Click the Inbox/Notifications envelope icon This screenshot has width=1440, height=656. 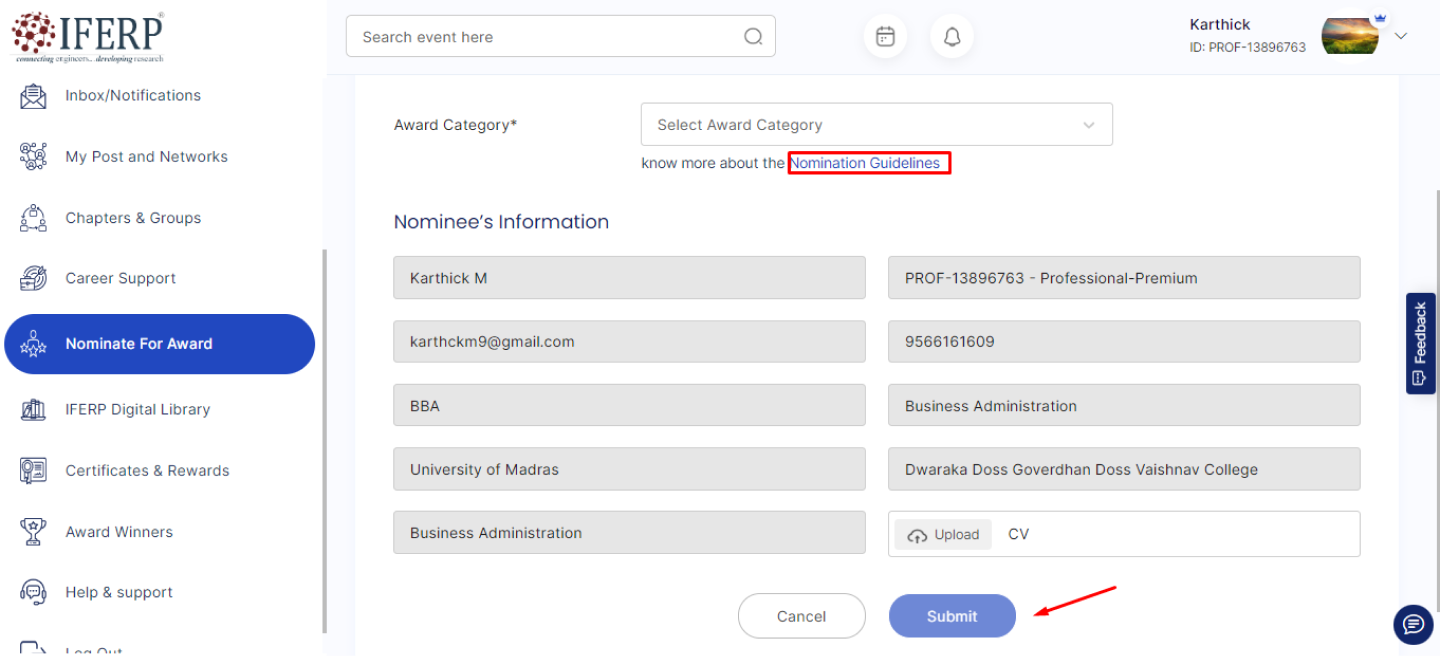pos(33,96)
